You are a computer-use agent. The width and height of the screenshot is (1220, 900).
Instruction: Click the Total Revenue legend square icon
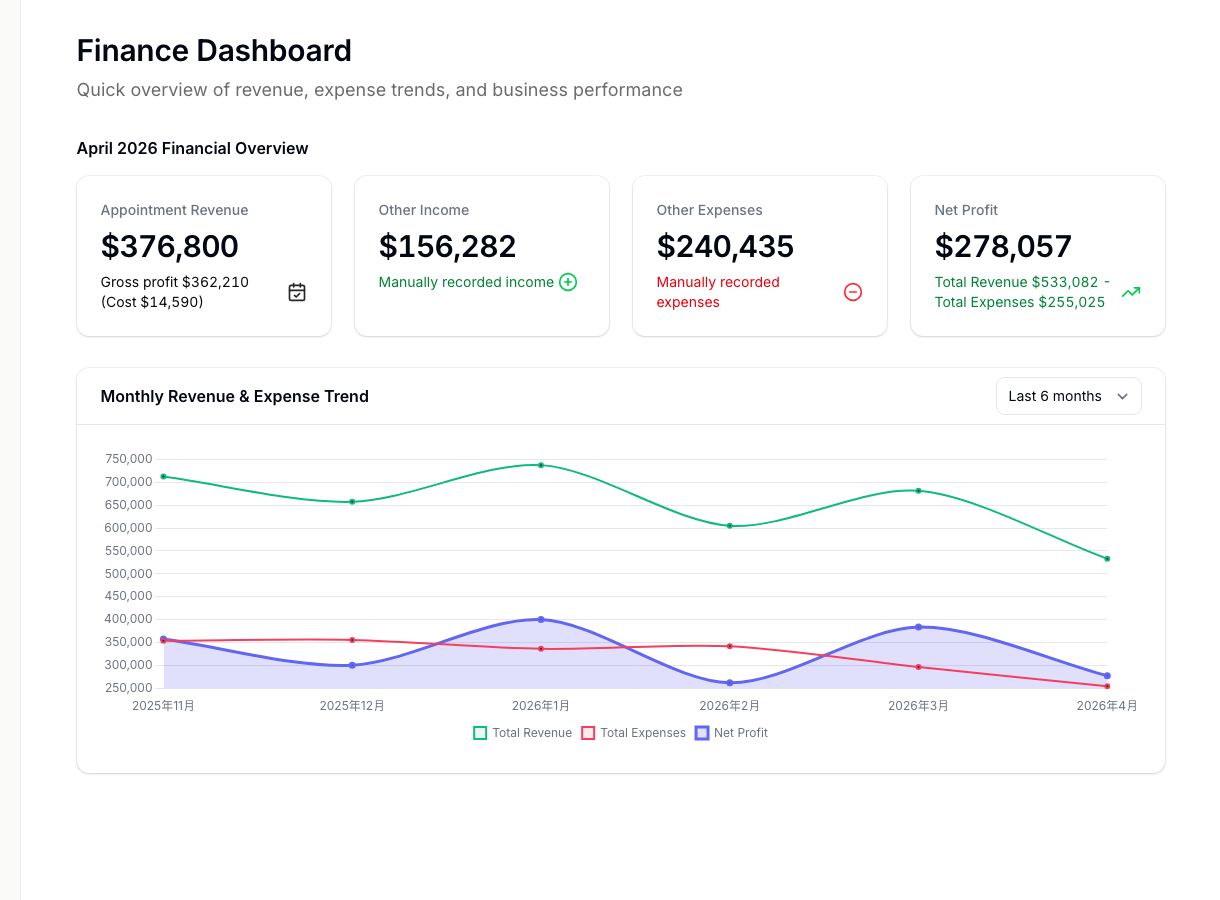click(480, 732)
